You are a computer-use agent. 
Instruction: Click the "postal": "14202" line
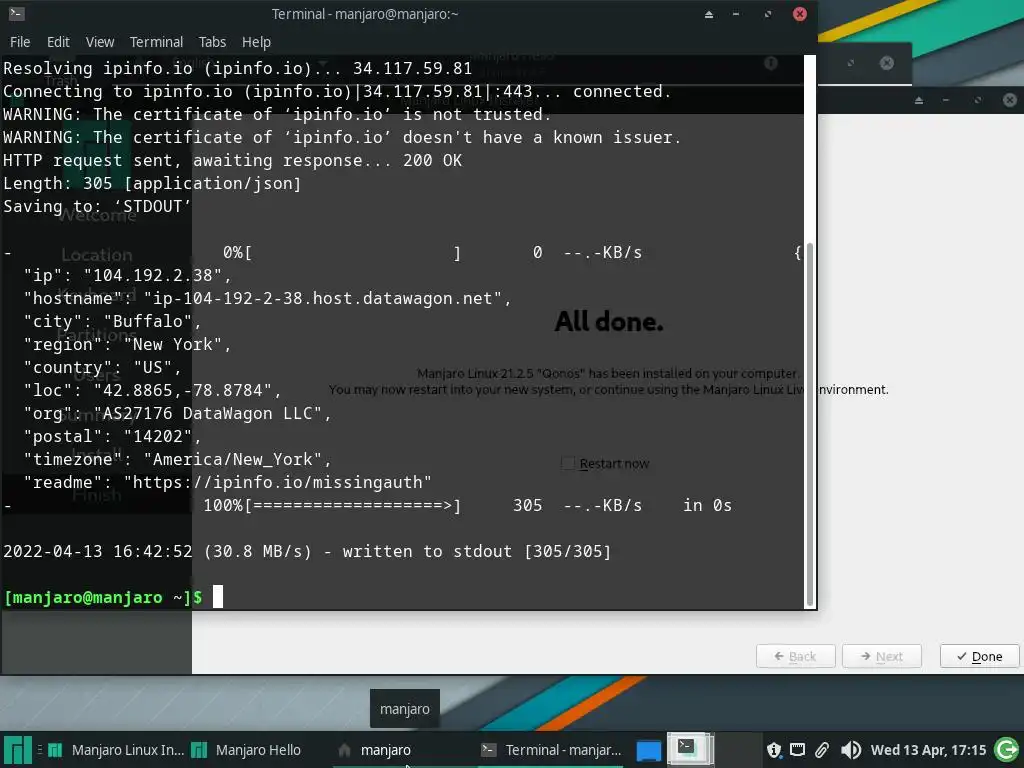tap(112, 436)
